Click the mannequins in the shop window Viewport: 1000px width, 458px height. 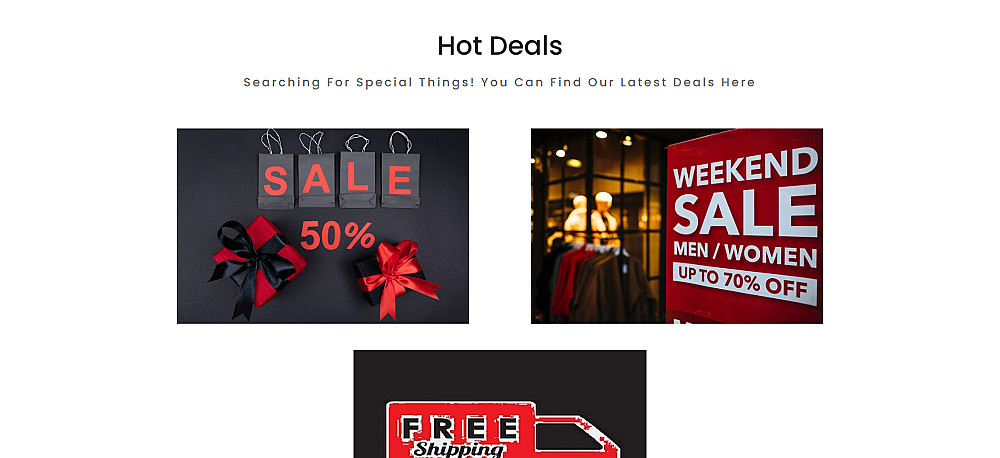[x=591, y=217]
